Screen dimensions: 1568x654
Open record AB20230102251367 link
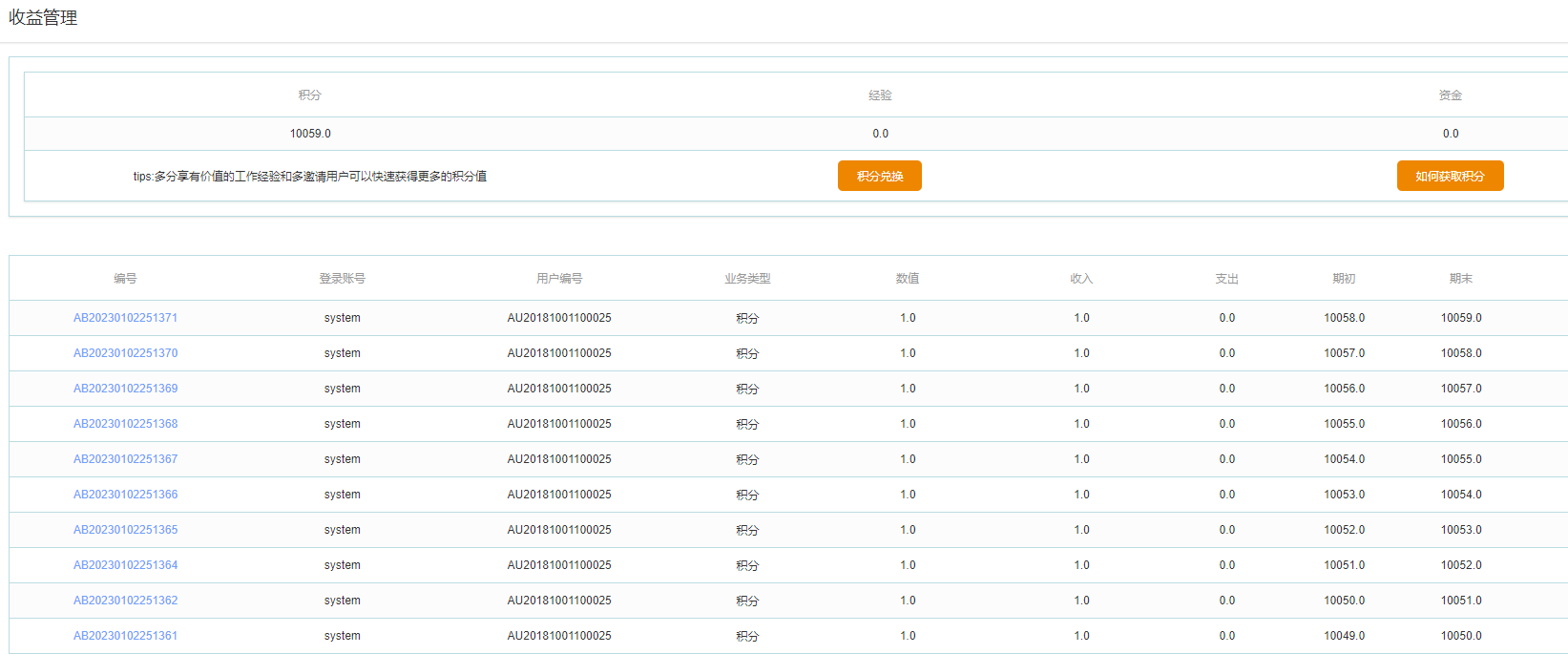125,459
